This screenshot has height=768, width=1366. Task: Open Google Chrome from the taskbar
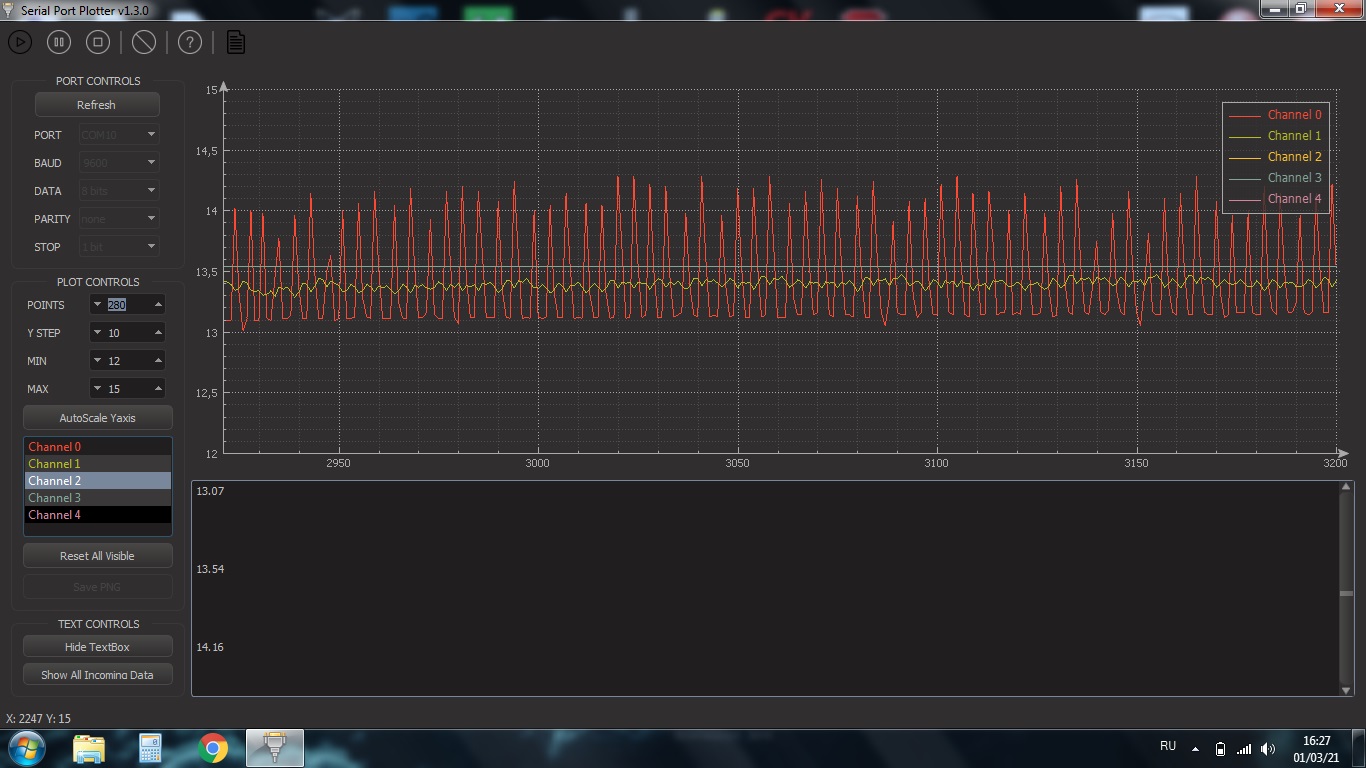click(x=213, y=748)
